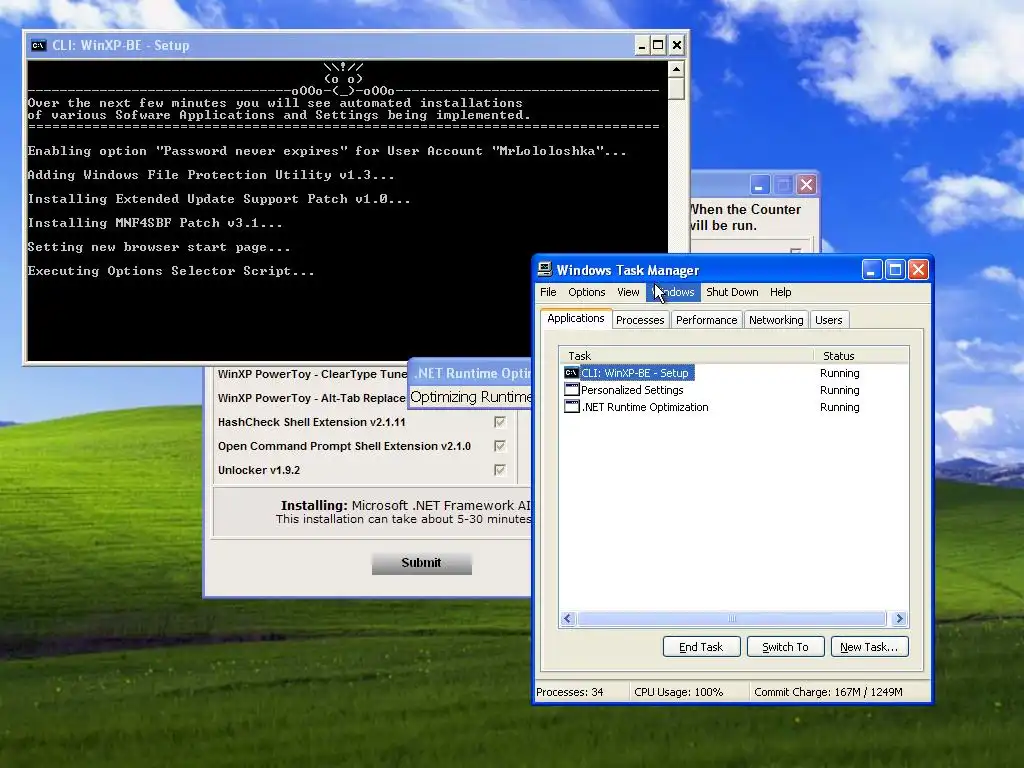Click the console vertical scrollbar thumb
The image size is (1024, 768).
pos(677,88)
